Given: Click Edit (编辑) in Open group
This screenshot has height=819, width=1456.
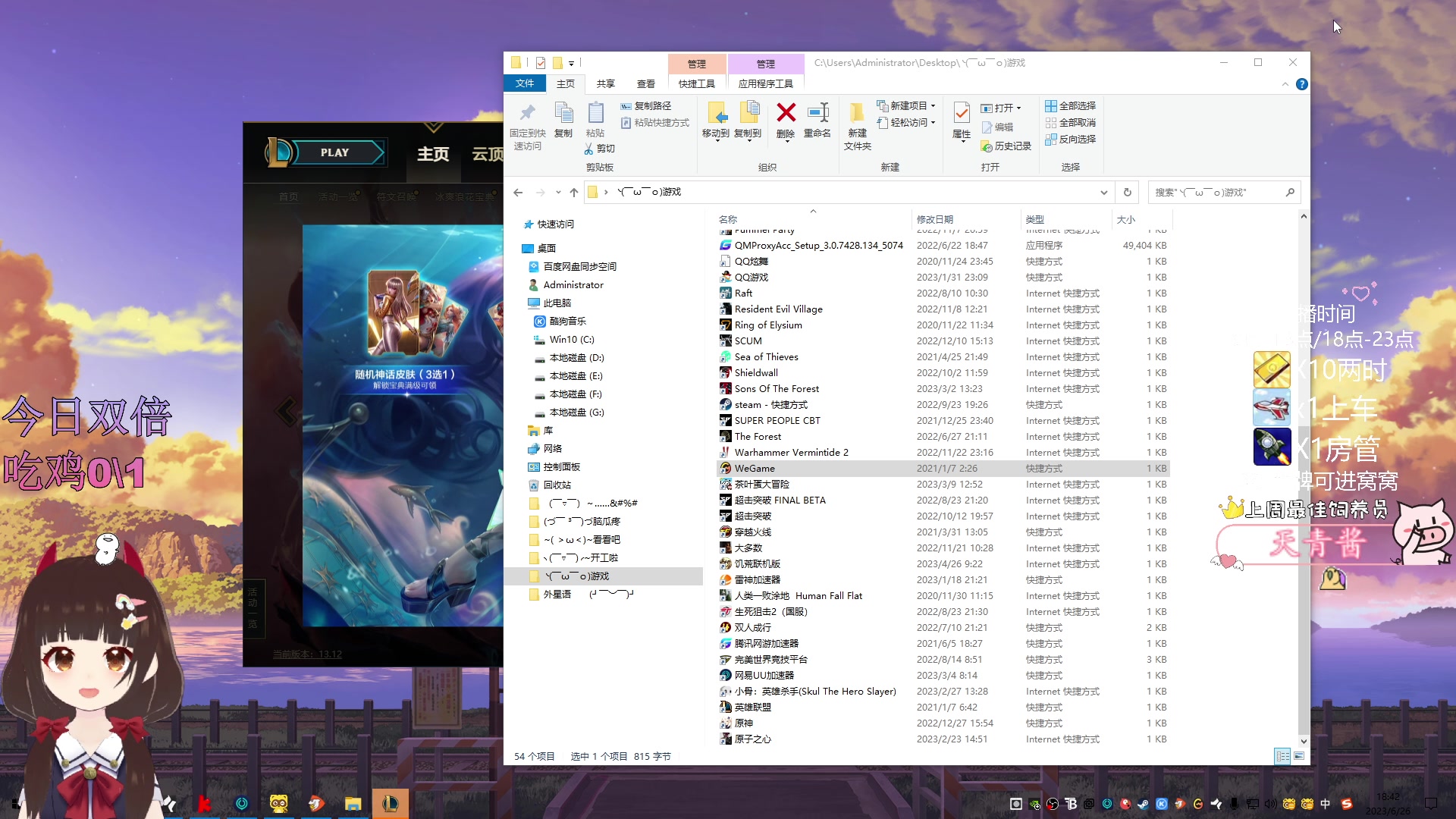Looking at the screenshot, I should click(x=997, y=127).
